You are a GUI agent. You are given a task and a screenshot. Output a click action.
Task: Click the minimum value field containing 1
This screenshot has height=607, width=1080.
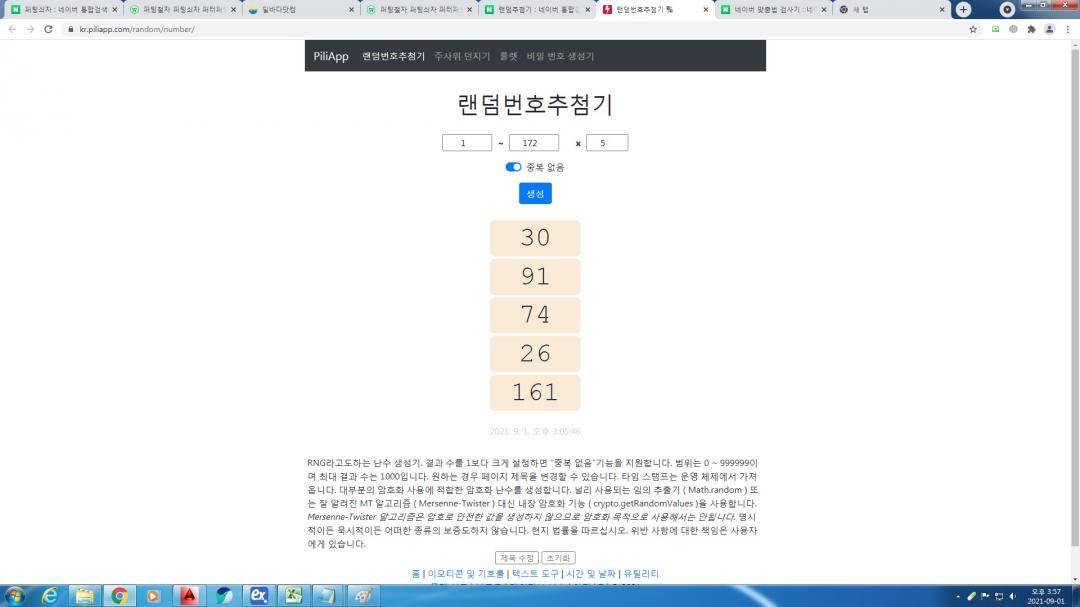tap(467, 143)
